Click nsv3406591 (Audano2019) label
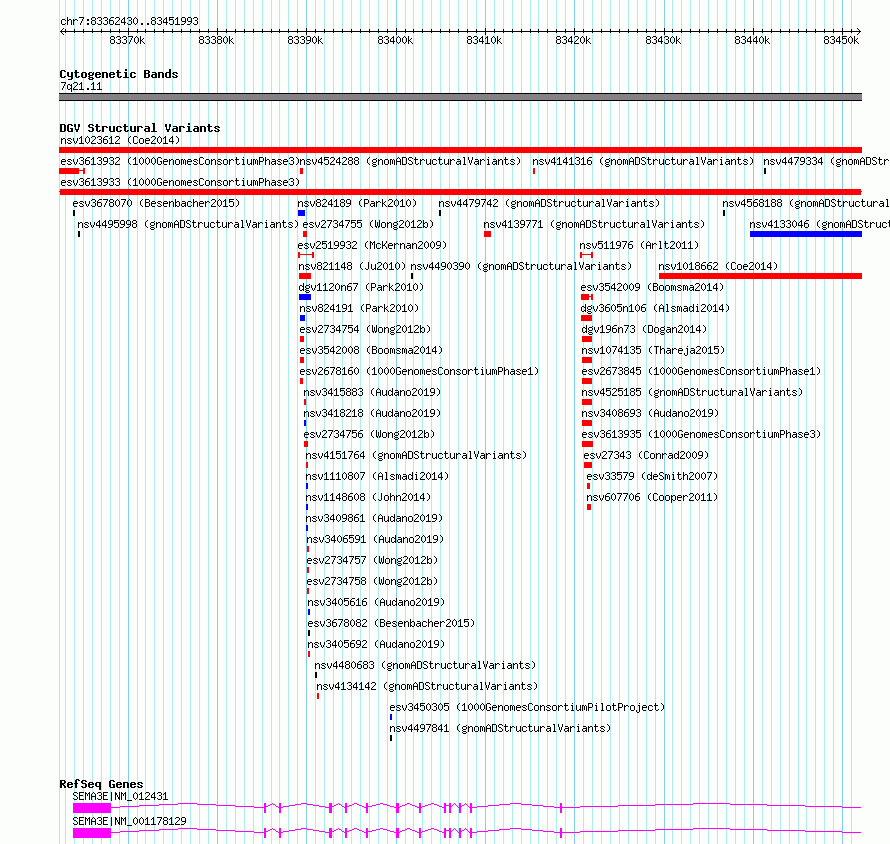This screenshot has width=890, height=844. click(376, 539)
